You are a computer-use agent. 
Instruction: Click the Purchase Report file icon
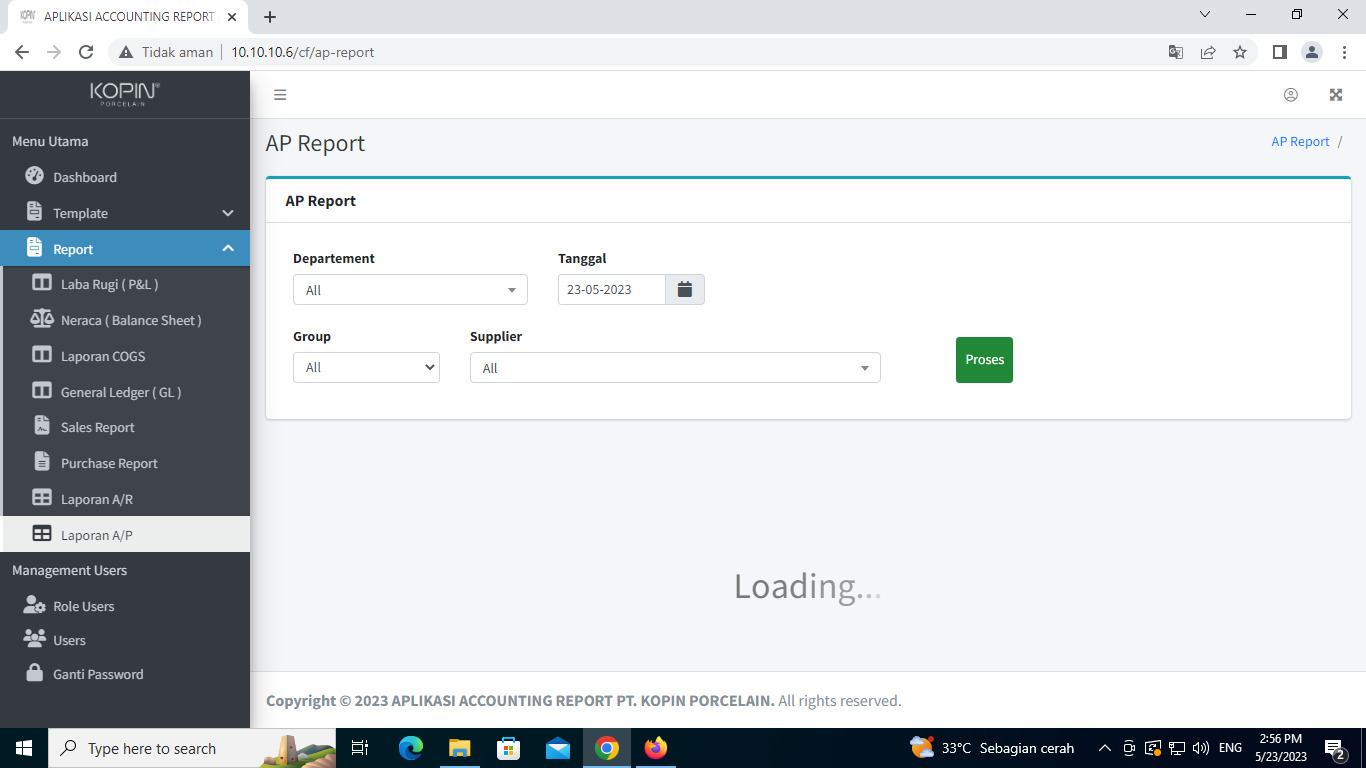tap(42, 462)
